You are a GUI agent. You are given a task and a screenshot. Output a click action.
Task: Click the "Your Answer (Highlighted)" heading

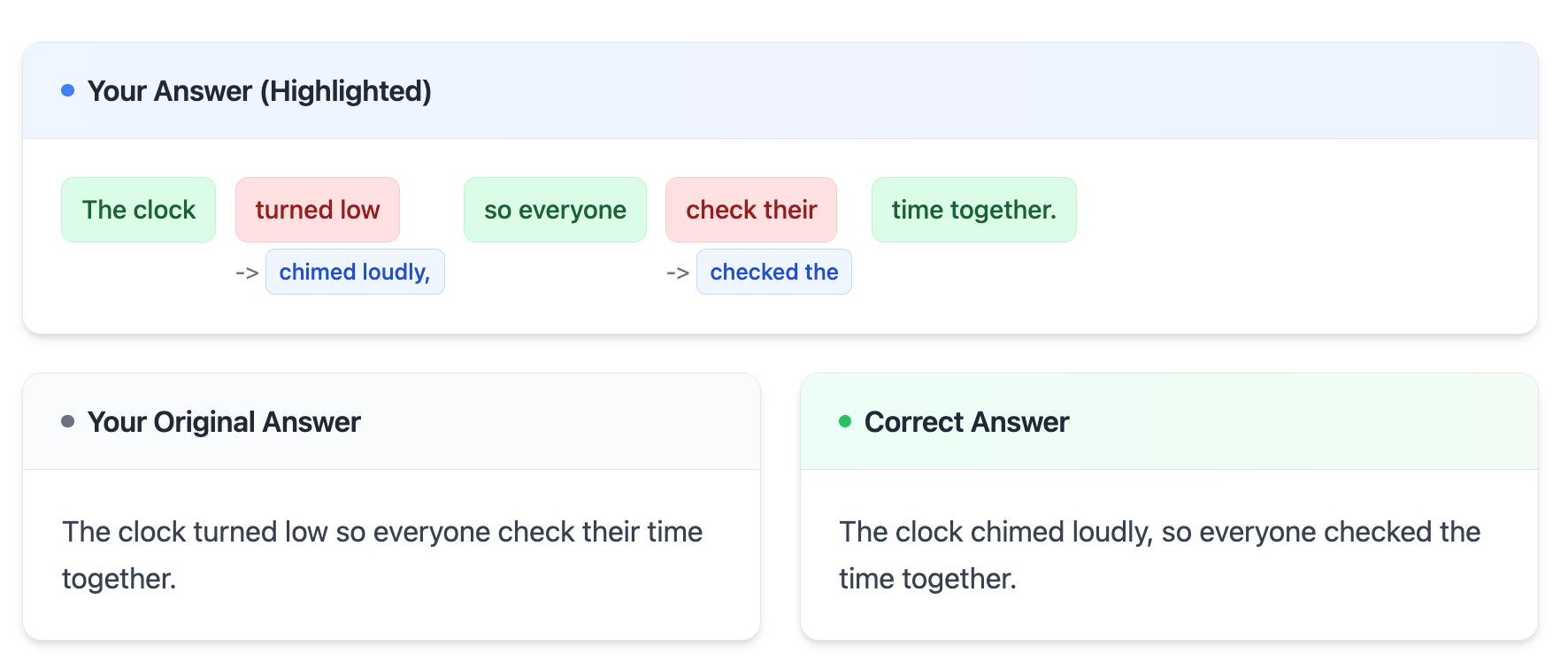[259, 91]
